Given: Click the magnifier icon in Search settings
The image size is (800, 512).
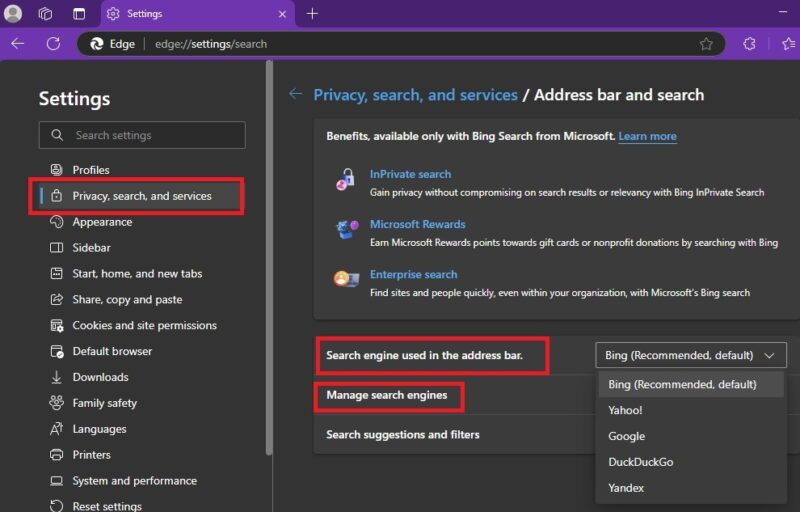Looking at the screenshot, I should click(57, 135).
